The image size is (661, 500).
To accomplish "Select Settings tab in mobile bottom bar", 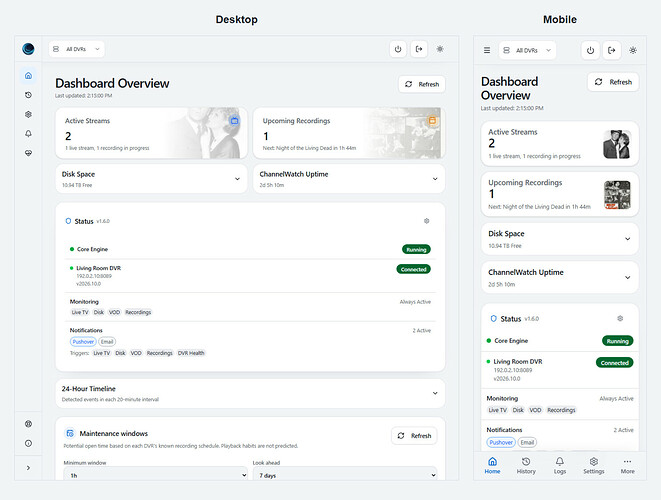I will [594, 465].
